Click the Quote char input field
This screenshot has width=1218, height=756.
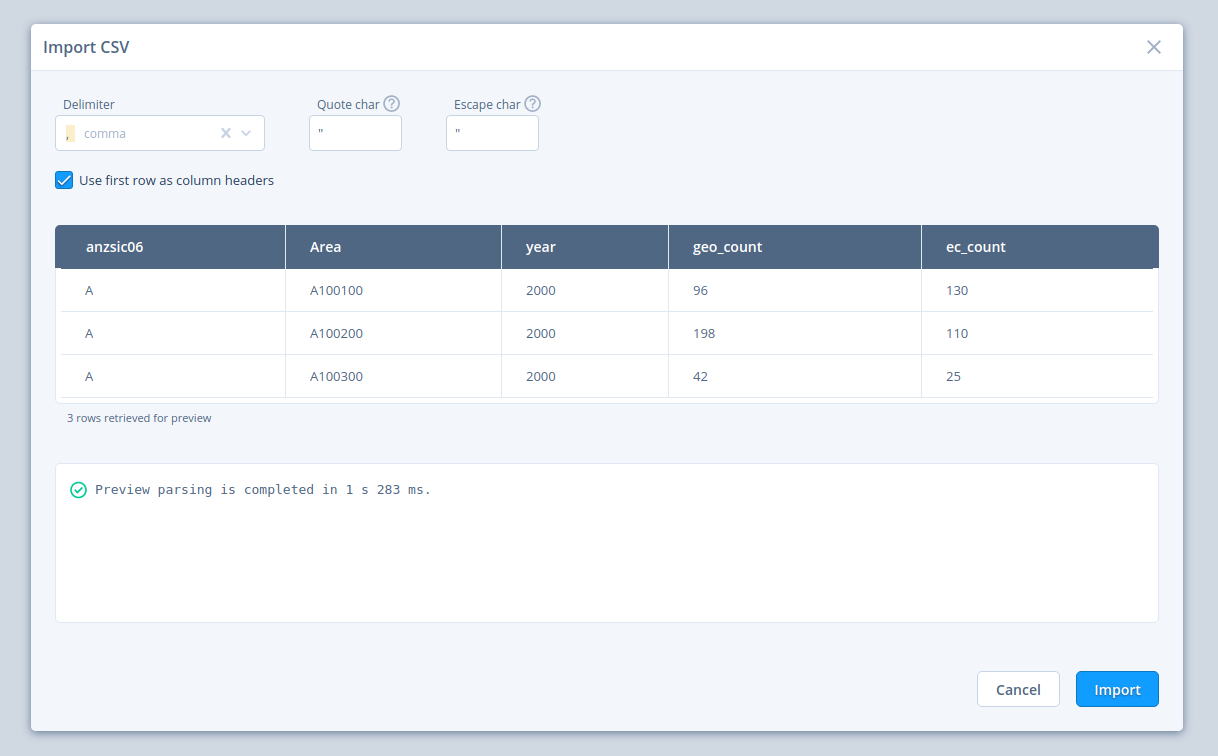pos(355,133)
